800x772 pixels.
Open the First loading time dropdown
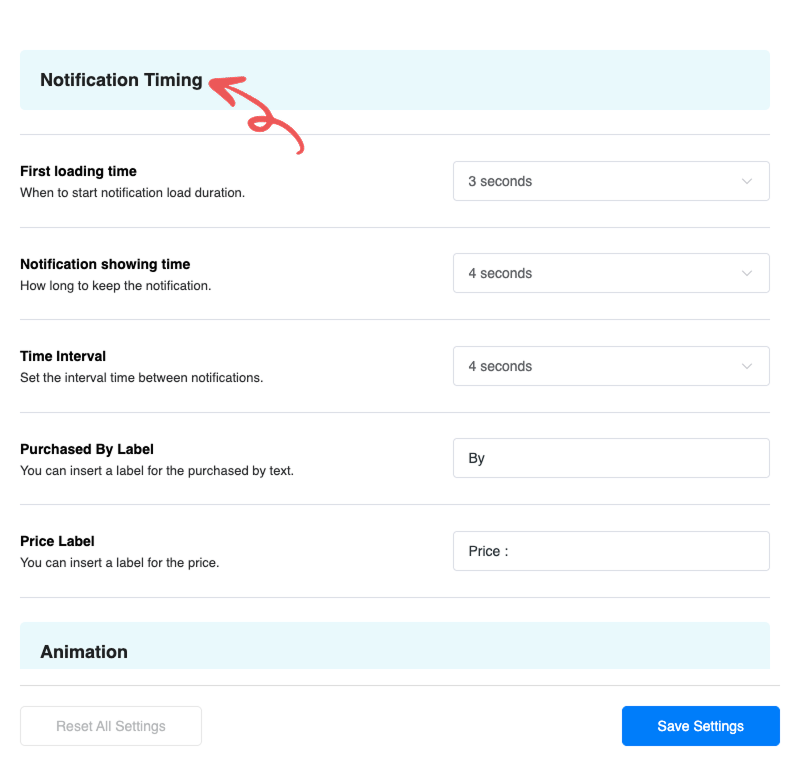[611, 181]
